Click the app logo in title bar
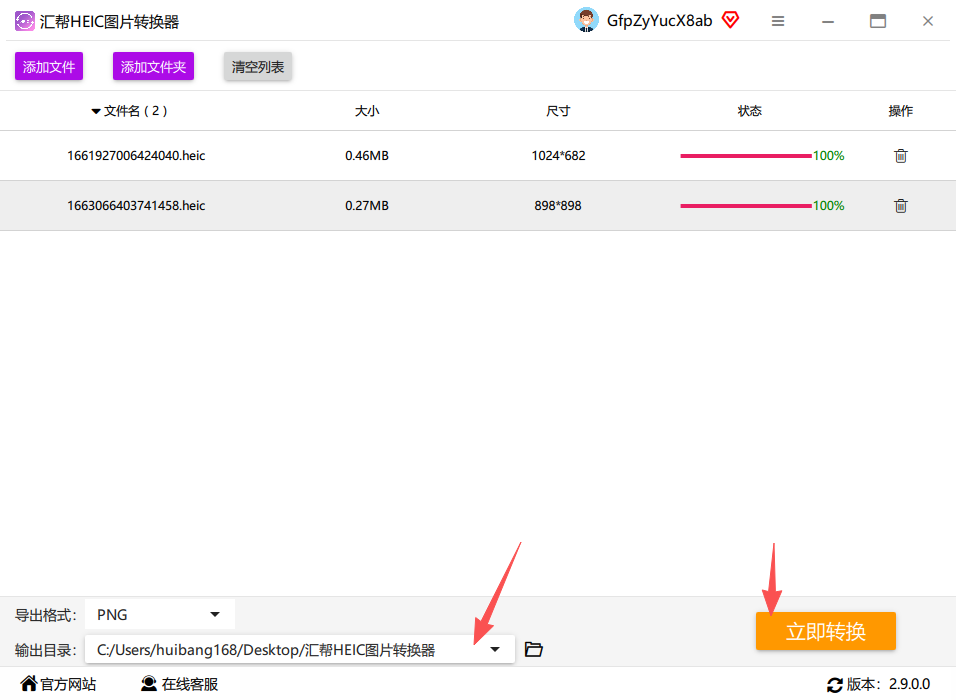 24,21
